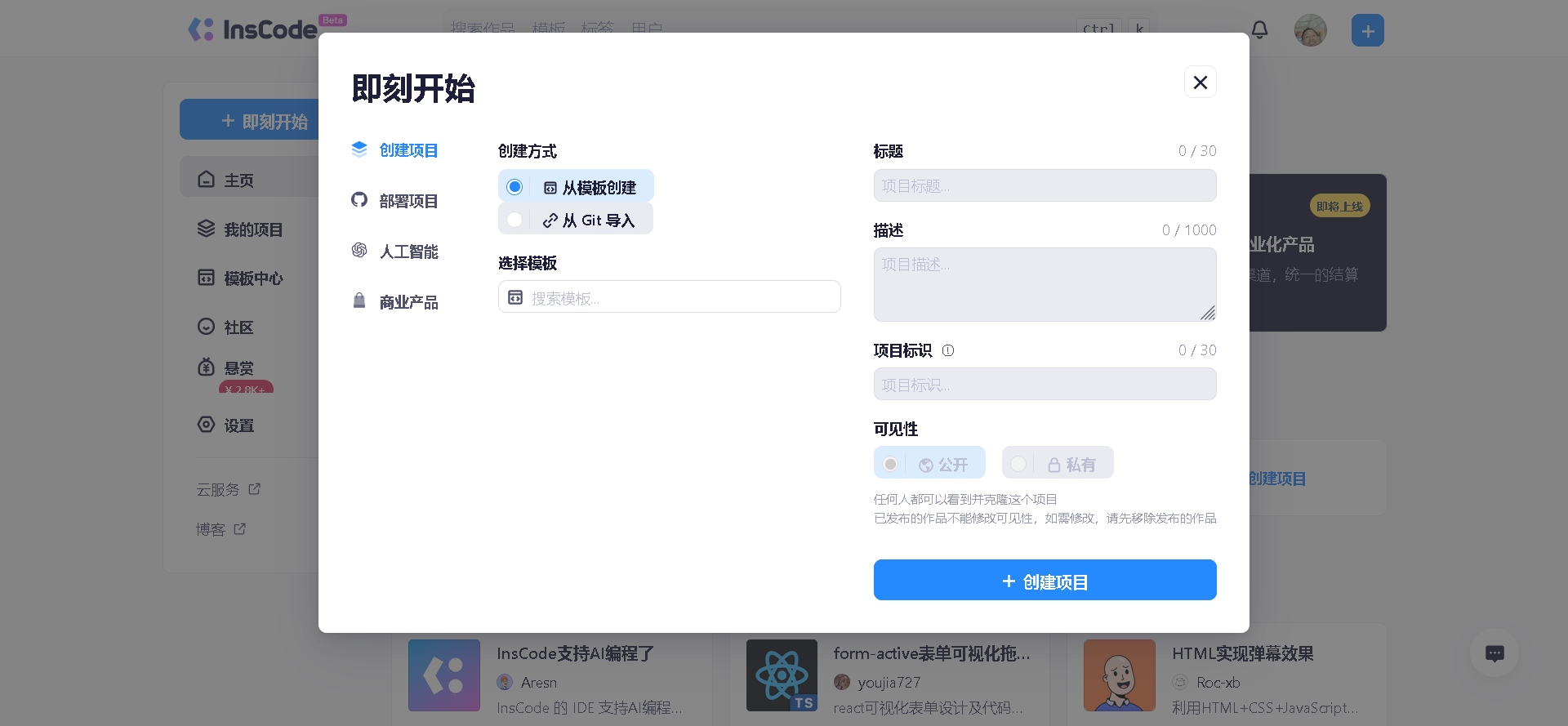The image size is (1568, 726).
Task: Click the template icon beside 模板中心
Action: click(x=206, y=278)
